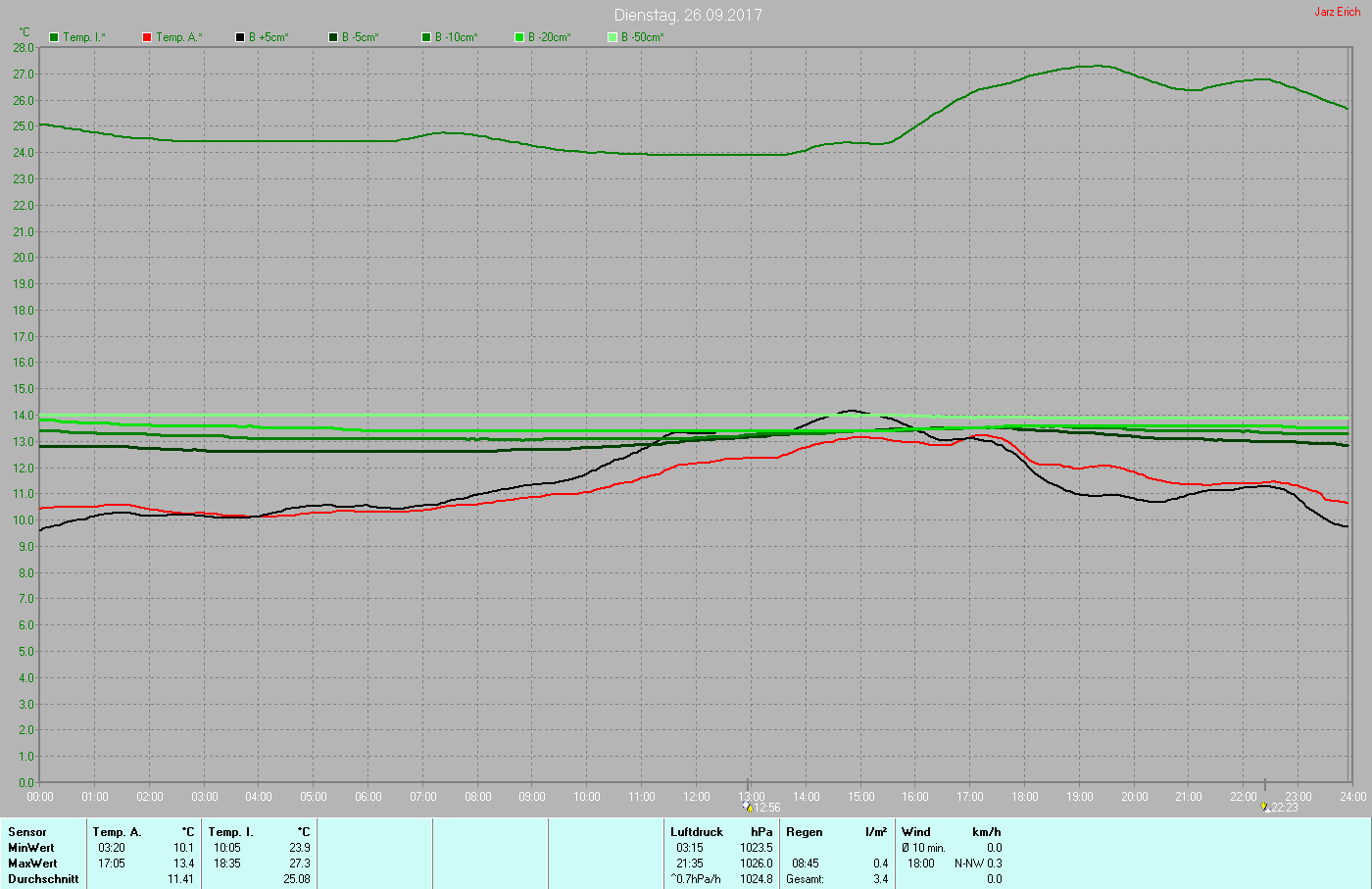Click the Wind header
The width and height of the screenshot is (1372, 889).
(x=916, y=832)
